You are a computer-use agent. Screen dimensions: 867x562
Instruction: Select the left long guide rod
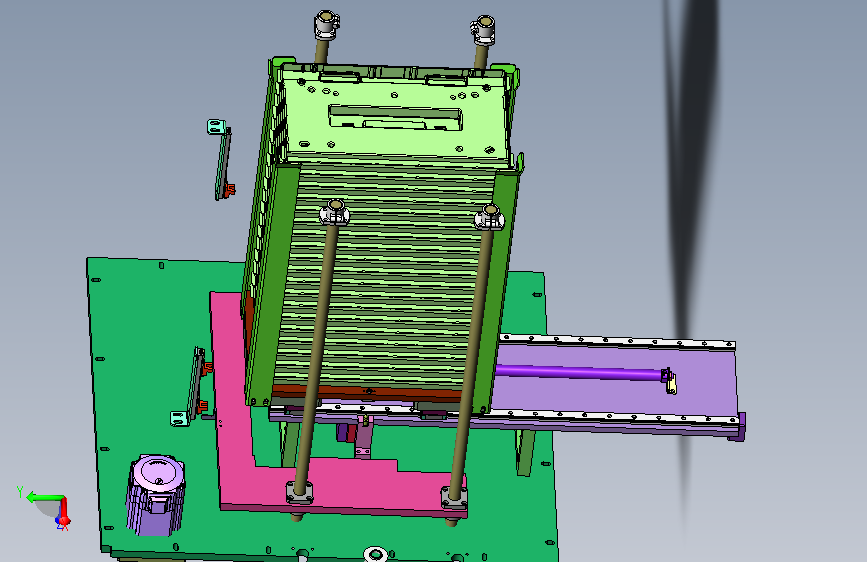click(x=316, y=354)
